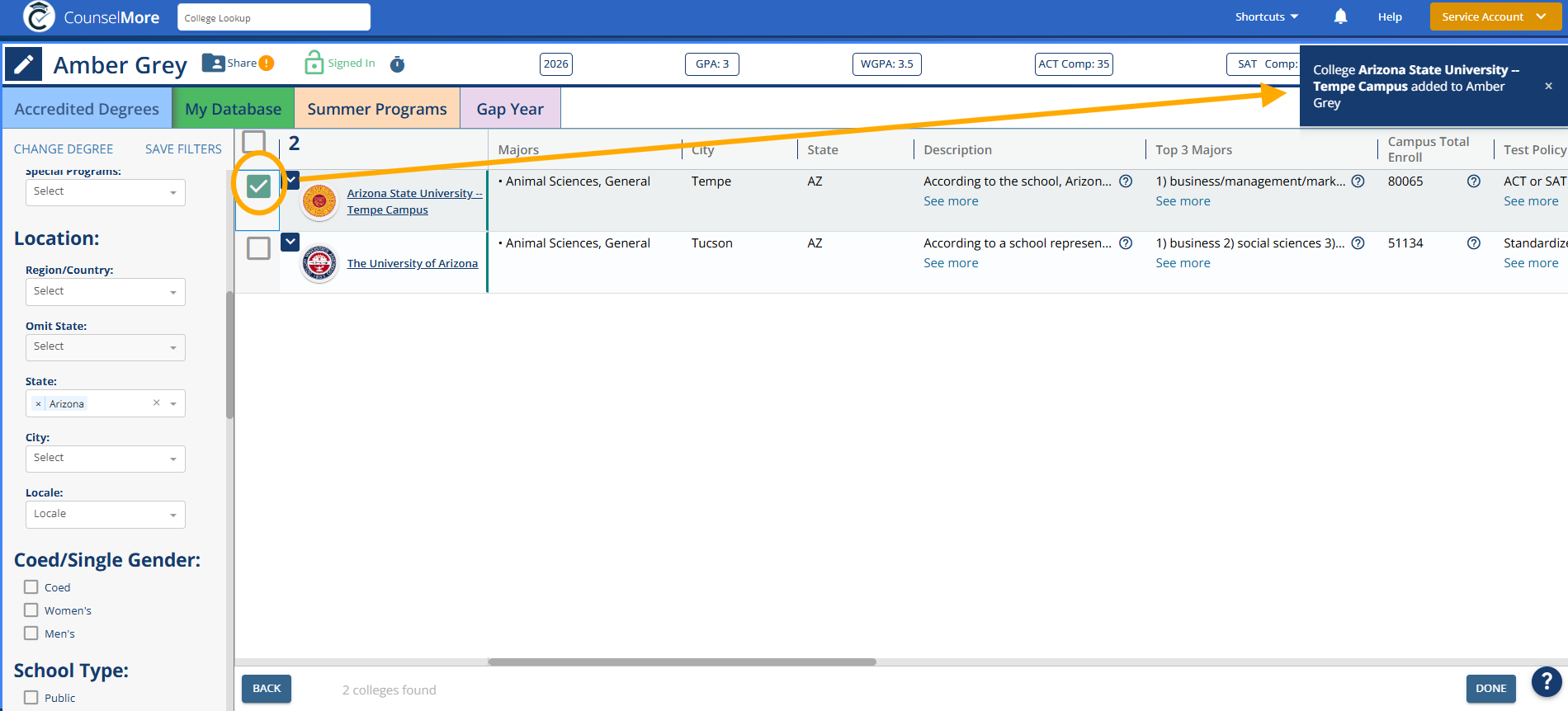Open the City select dropdown
1568x711 pixels.
[x=105, y=459]
